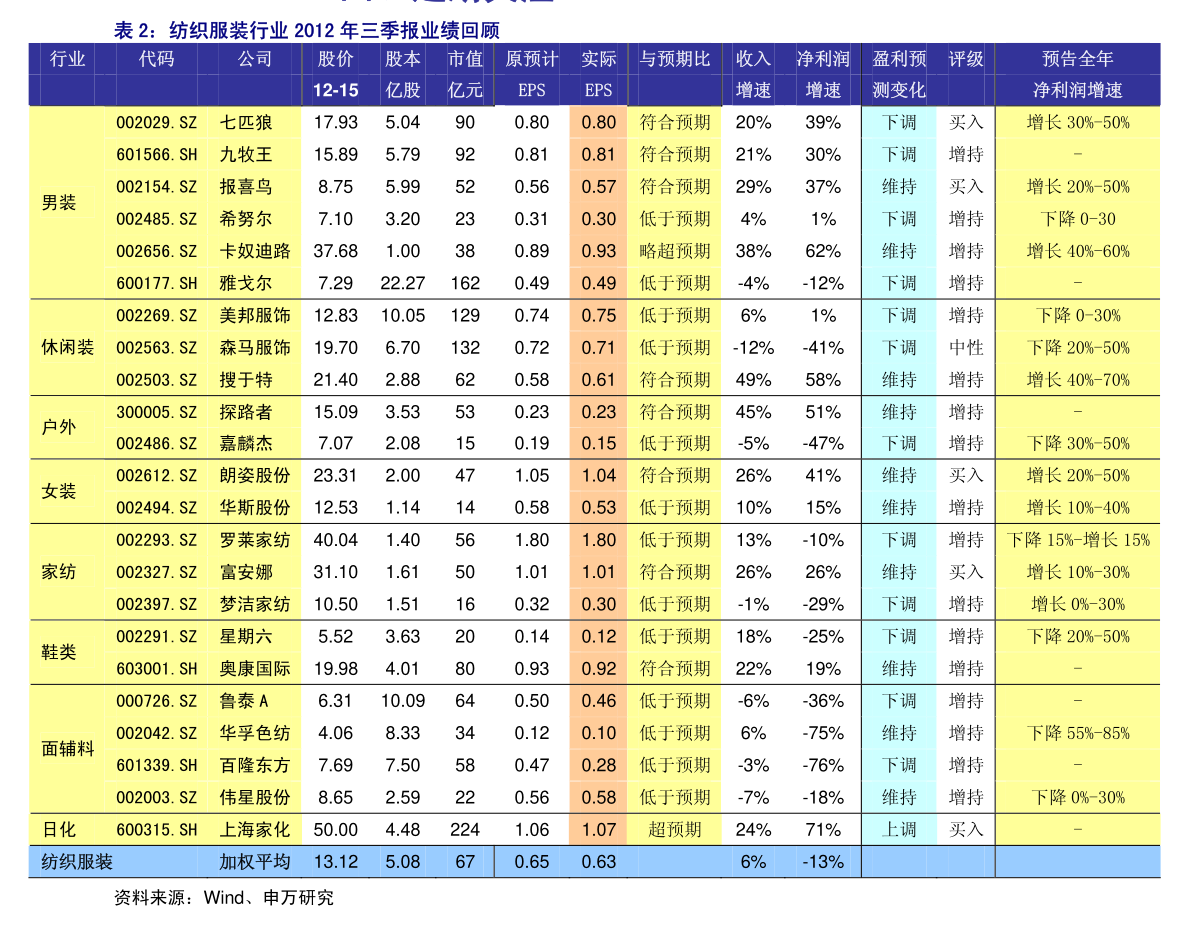Click the 休闲装 sector label

[68, 348]
